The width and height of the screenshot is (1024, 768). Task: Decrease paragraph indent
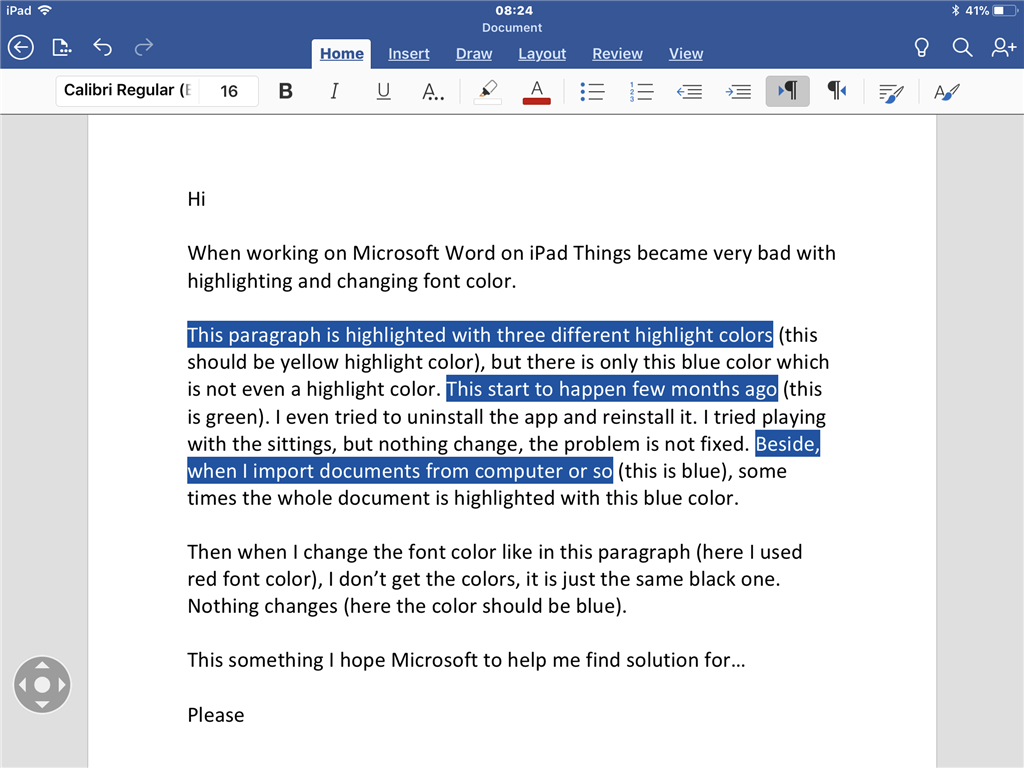point(690,91)
